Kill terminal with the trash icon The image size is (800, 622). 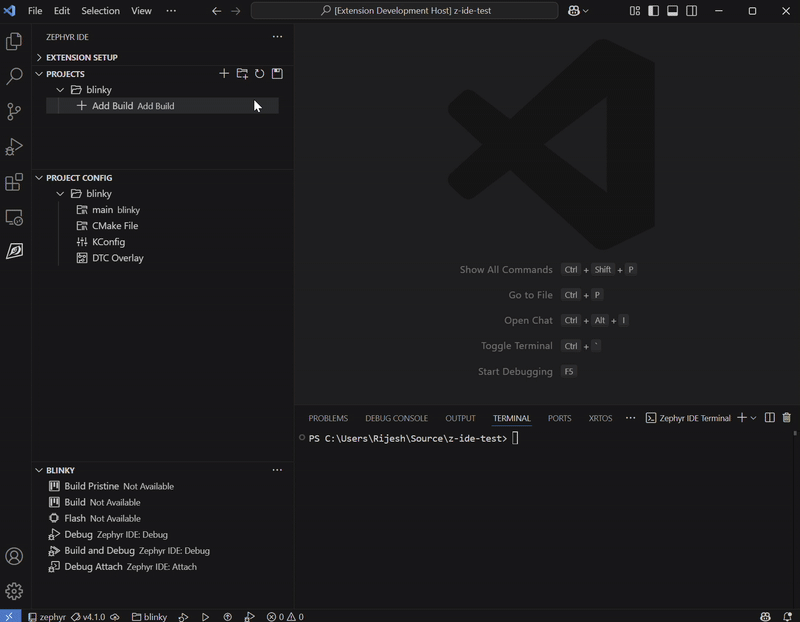787,418
